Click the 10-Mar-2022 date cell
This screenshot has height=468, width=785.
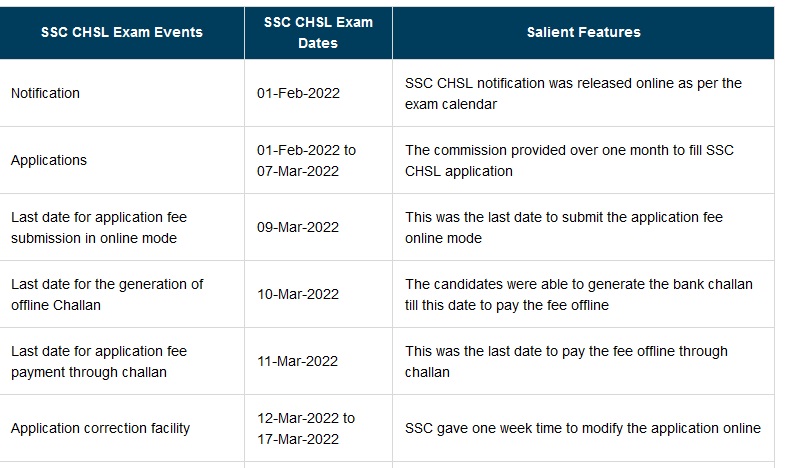click(x=299, y=294)
